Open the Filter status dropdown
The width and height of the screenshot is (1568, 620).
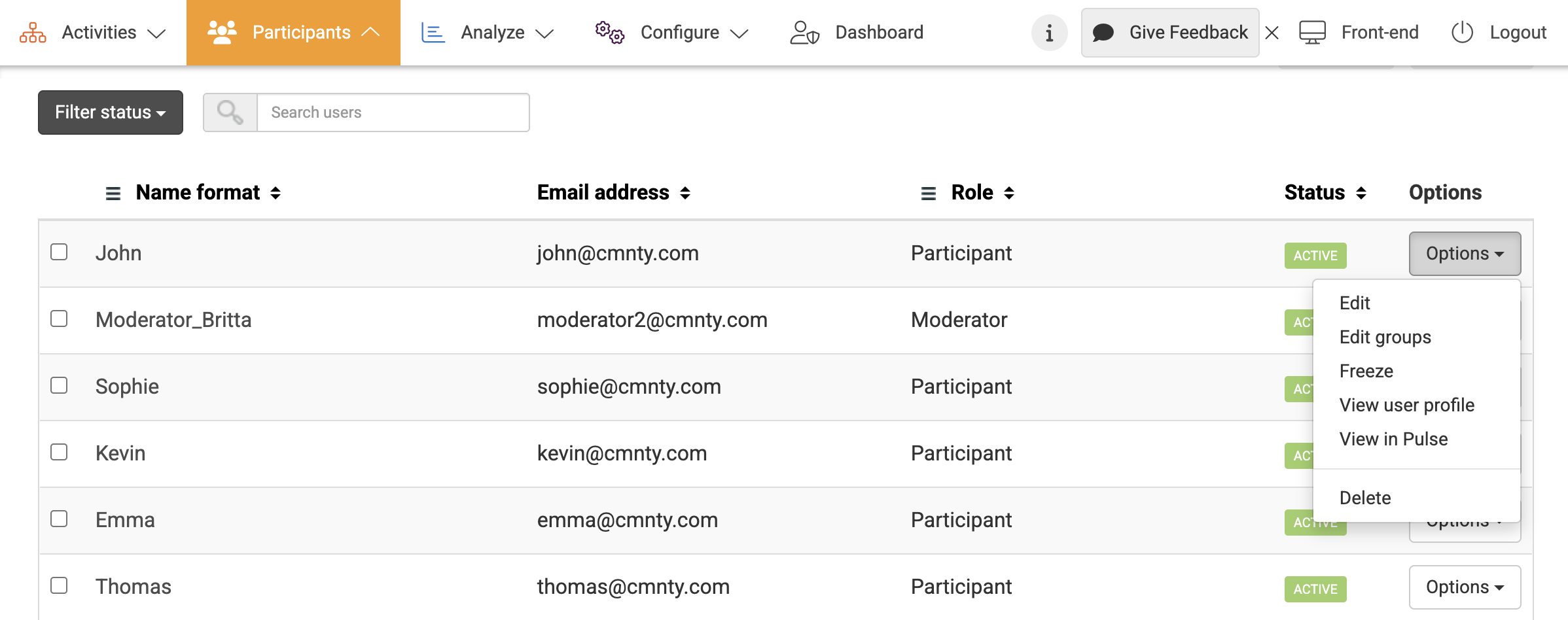click(x=110, y=112)
